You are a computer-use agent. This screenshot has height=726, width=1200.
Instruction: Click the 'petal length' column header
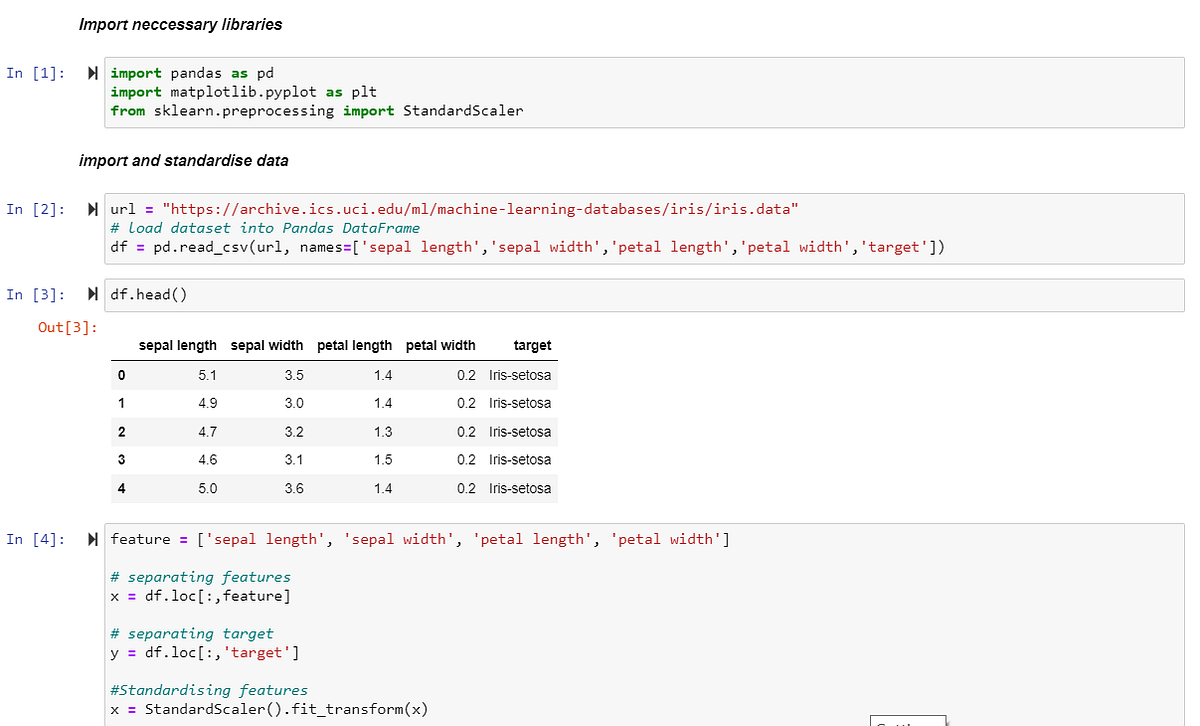coord(354,345)
